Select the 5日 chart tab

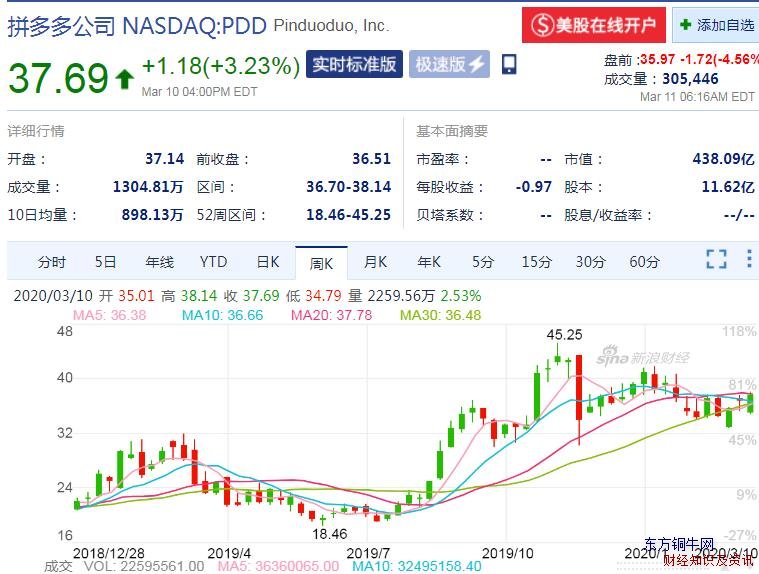pyautogui.click(x=105, y=262)
